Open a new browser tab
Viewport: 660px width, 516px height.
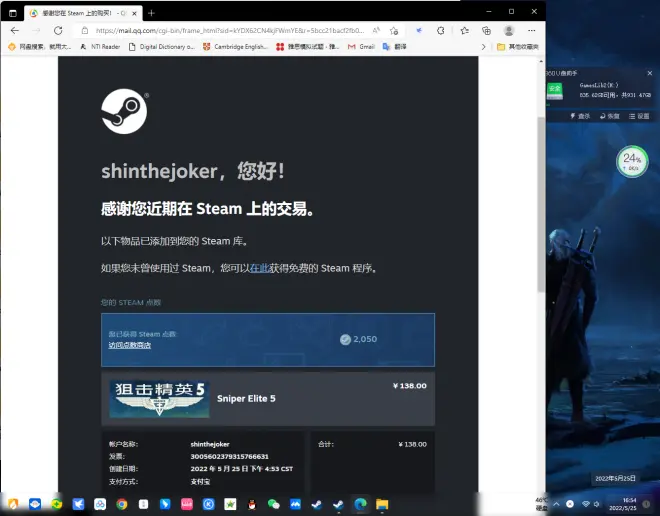tap(151, 13)
